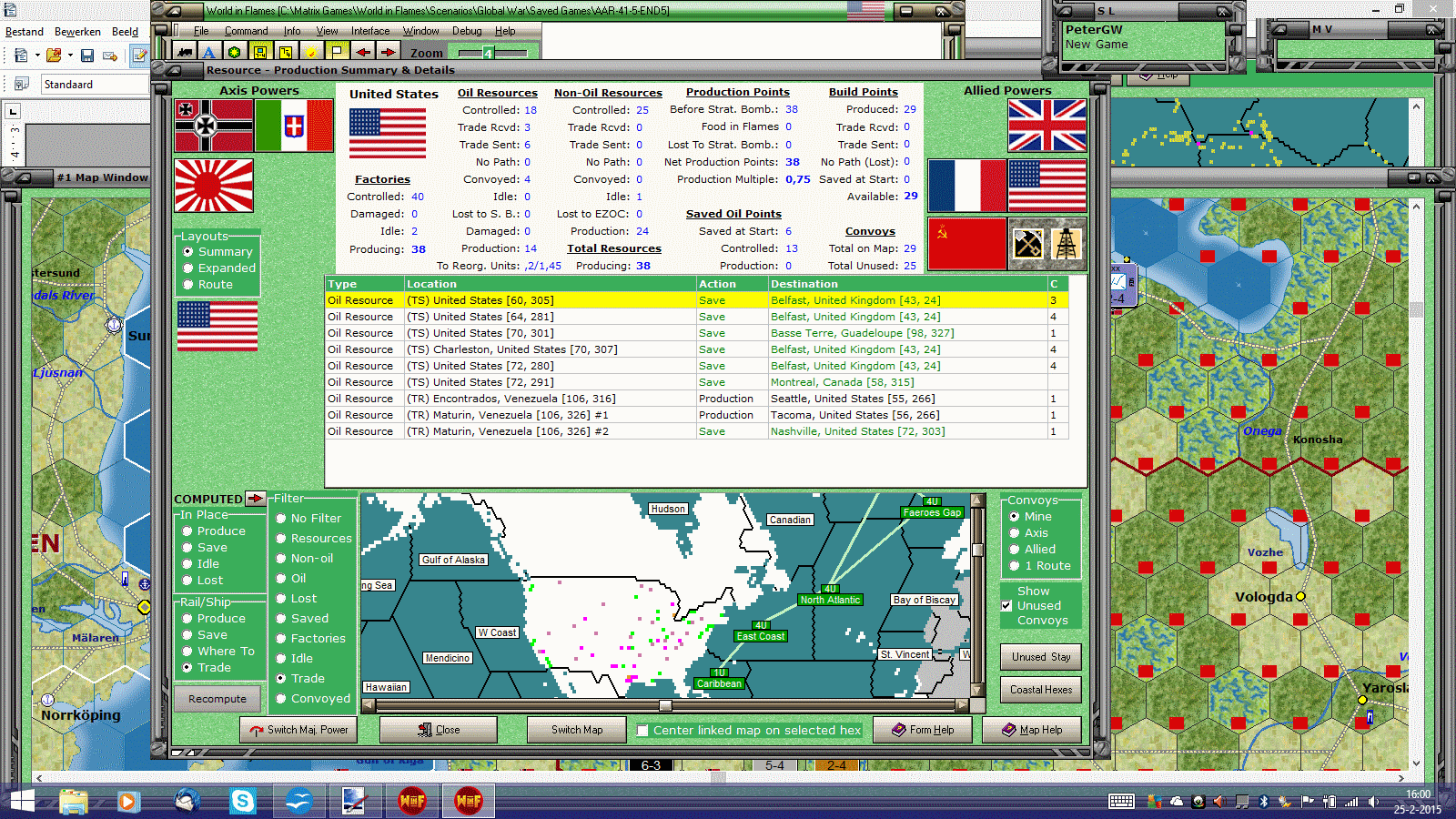Select Oil Resource row for Charleston
1456x819 pixels.
pos(696,349)
